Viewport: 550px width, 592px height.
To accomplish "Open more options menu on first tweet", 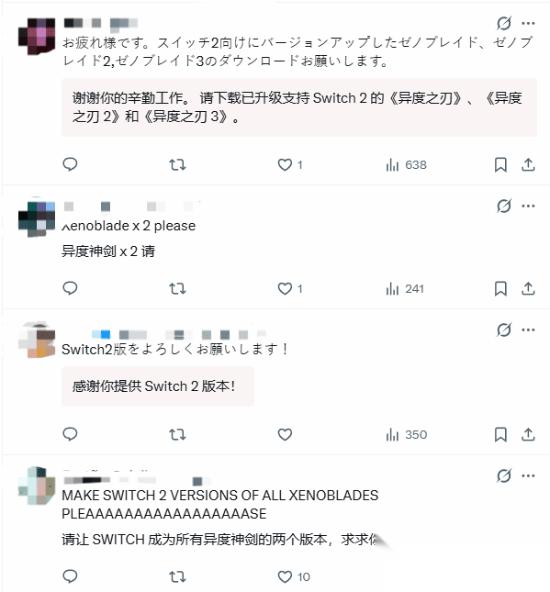I will coord(528,23).
